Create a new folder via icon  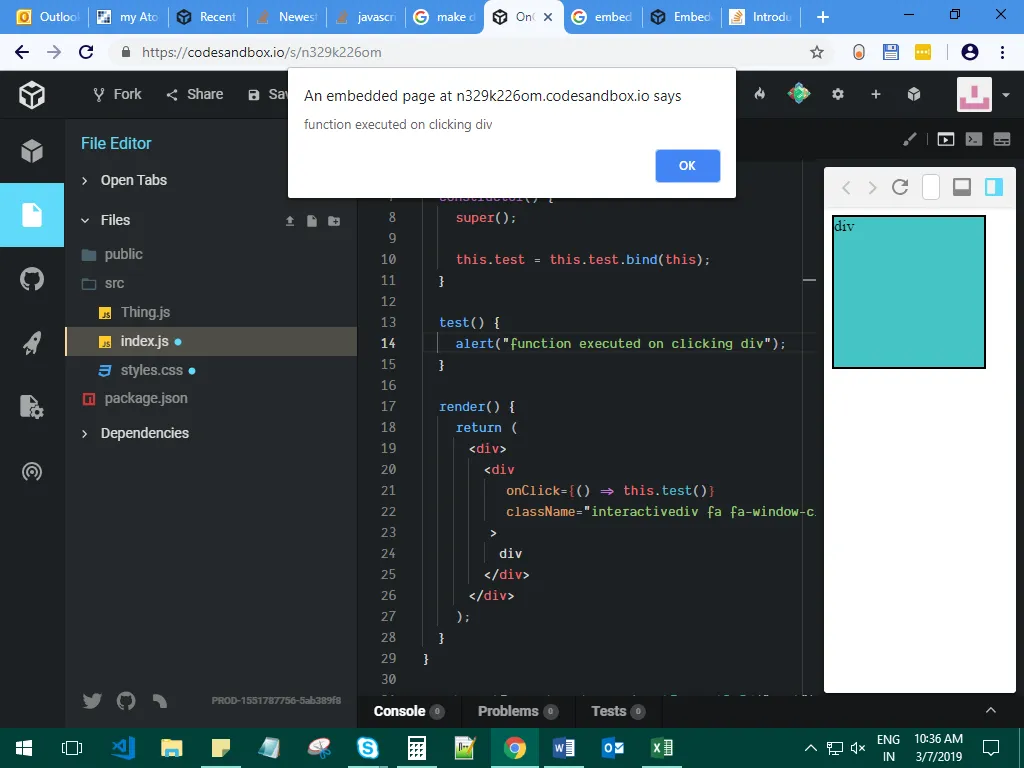[334, 221]
